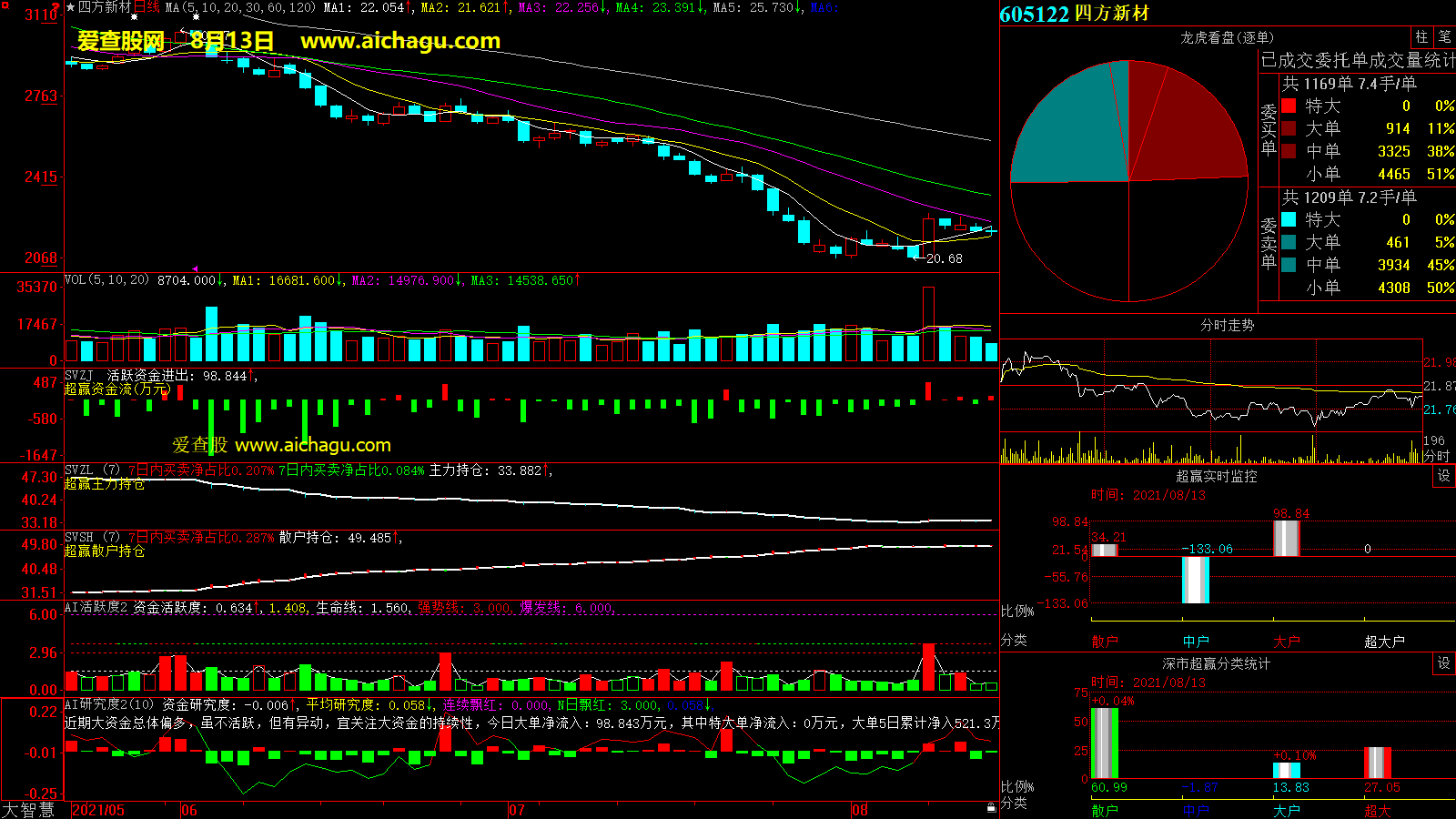Screen dimensions: 1456x819
Task: Open 设 settings for 超赢实时监控 panel
Action: coord(1443,476)
